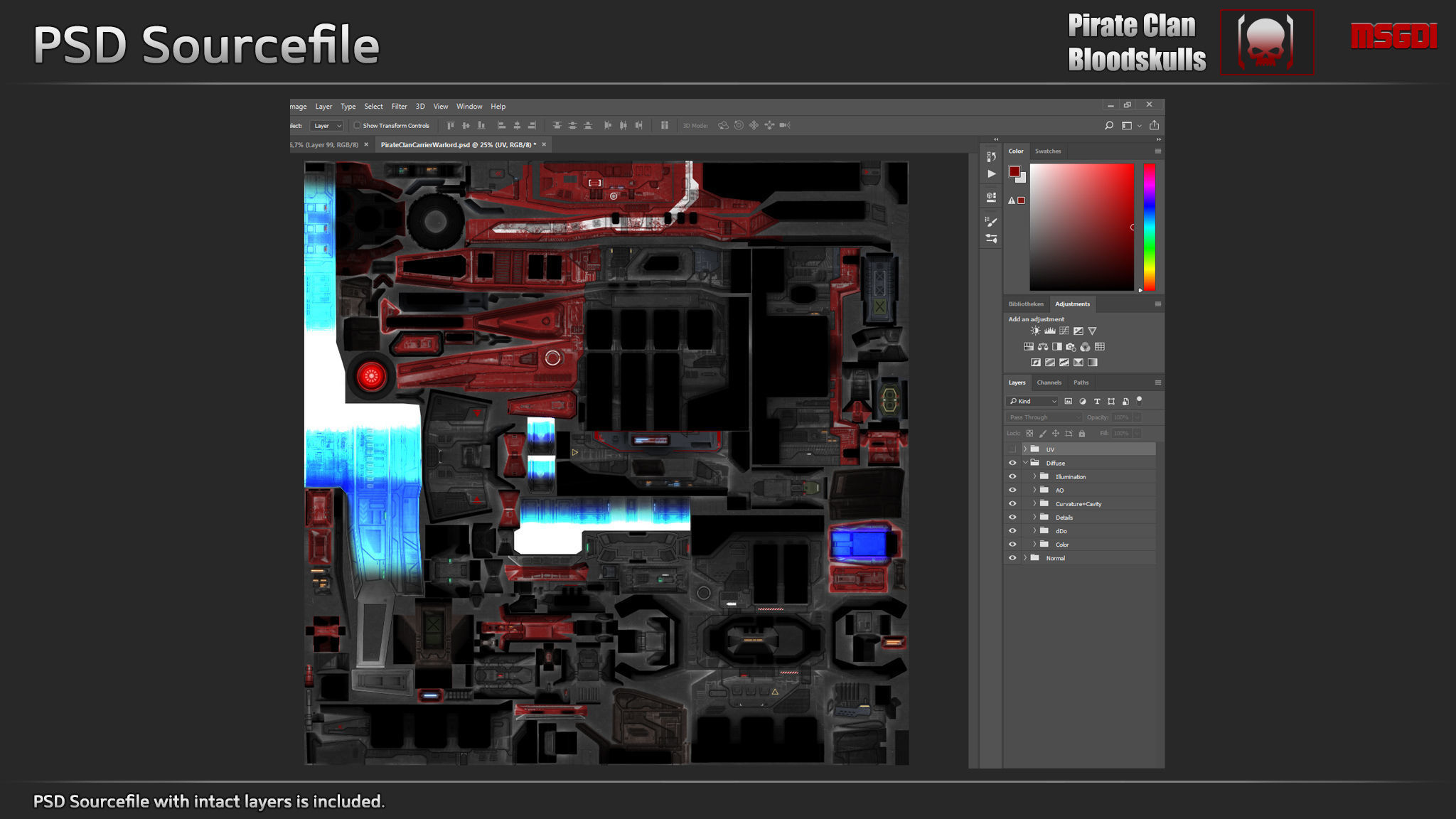Switch to the Swatches tab
1456x819 pixels.
(1047, 151)
